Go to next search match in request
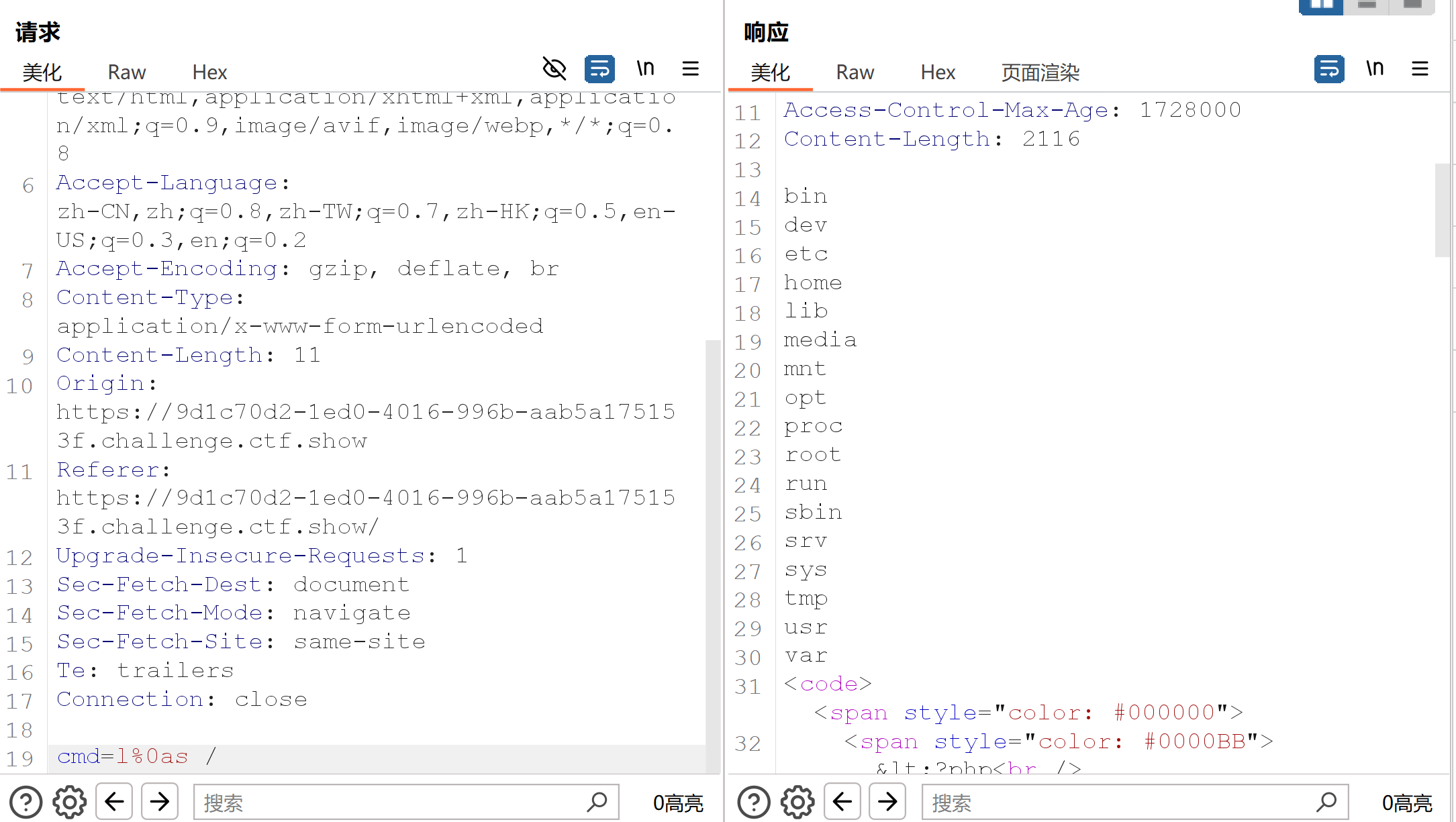 [x=160, y=802]
